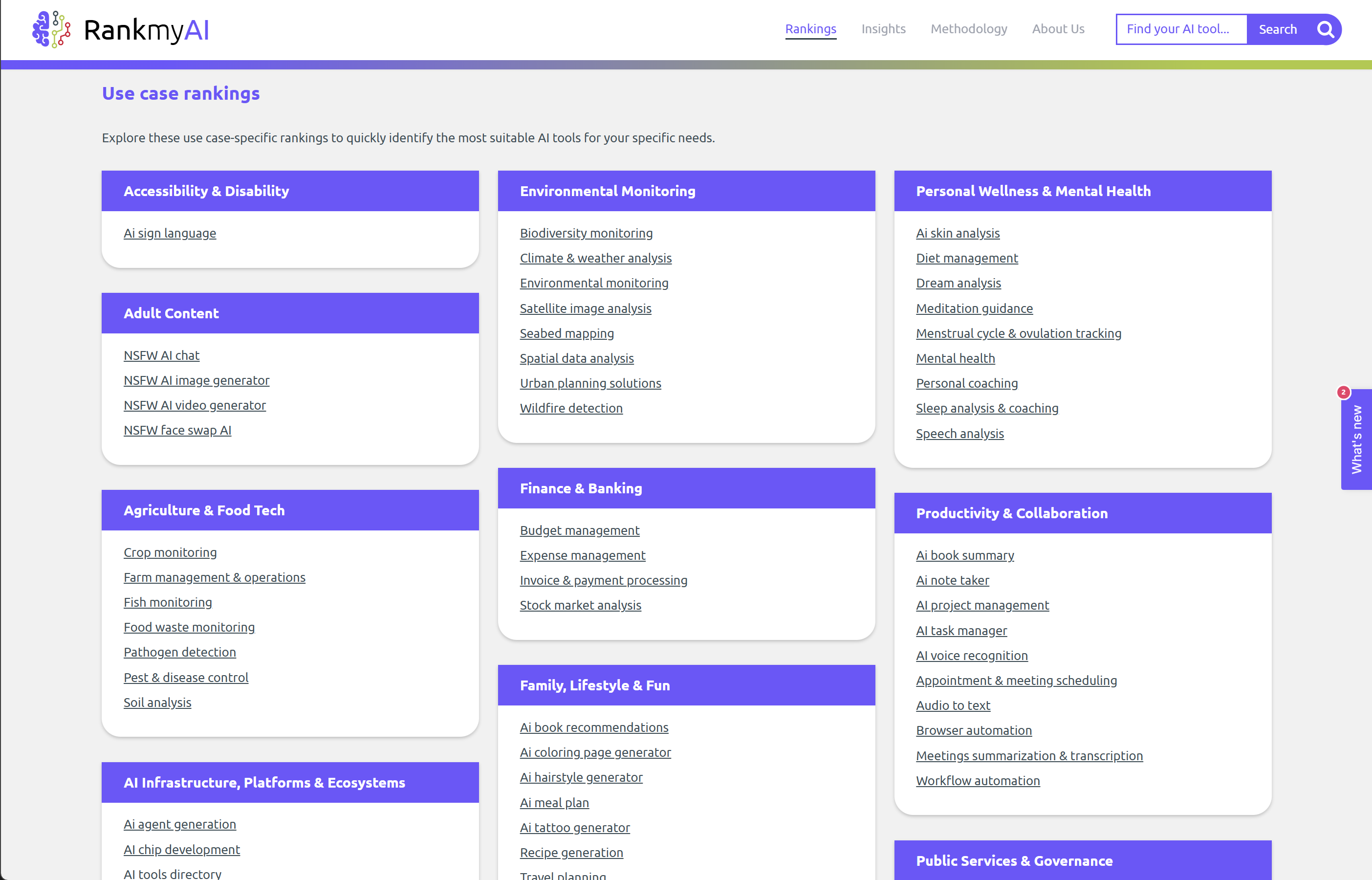1372x880 pixels.
Task: Click the Search button
Action: (x=1277, y=29)
